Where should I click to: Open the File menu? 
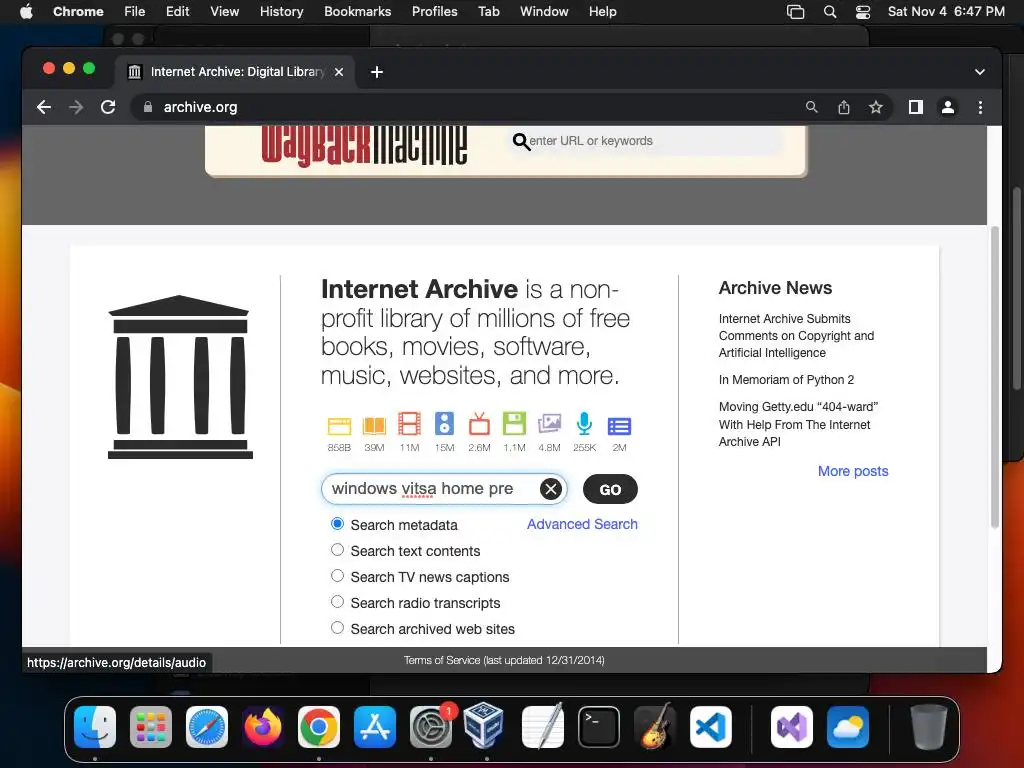(135, 12)
